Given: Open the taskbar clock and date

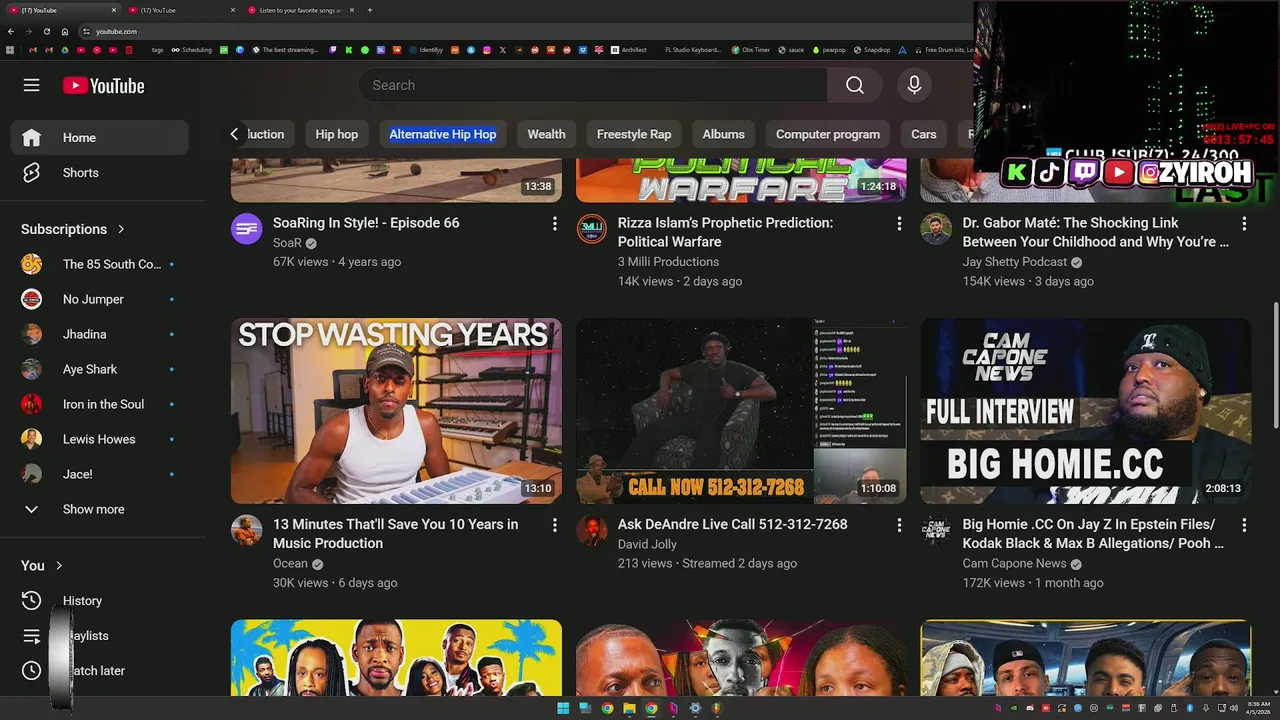Looking at the screenshot, I should coord(1258,708).
